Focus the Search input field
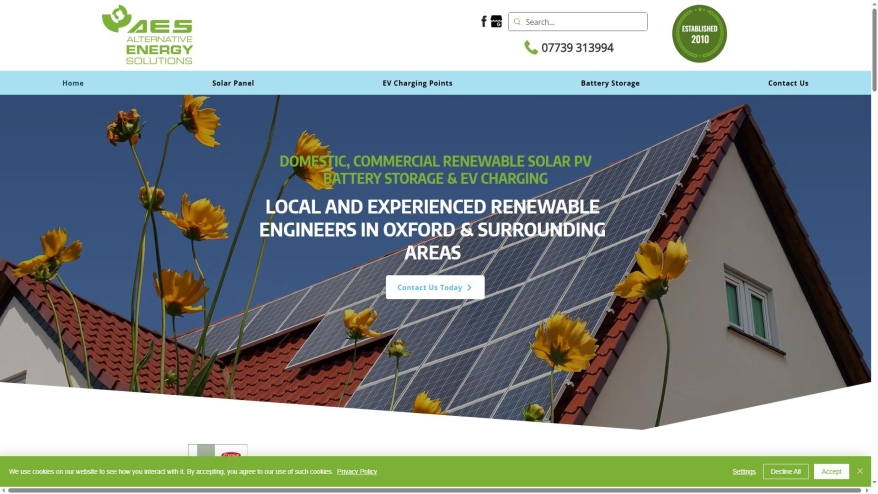This screenshot has width=878, height=494. pos(578,22)
